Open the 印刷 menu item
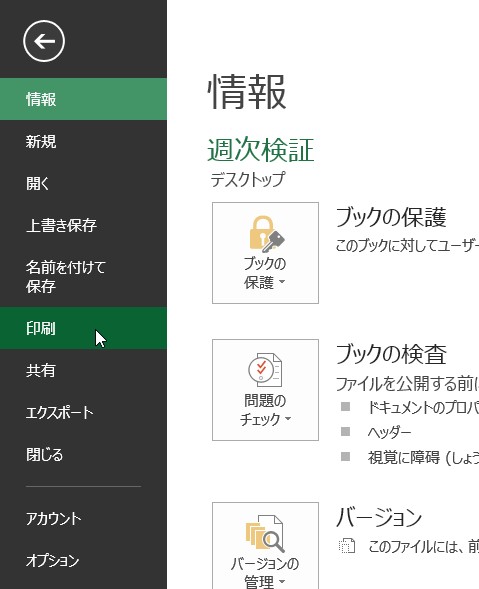Viewport: 479px width, 589px height. pyautogui.click(x=83, y=328)
